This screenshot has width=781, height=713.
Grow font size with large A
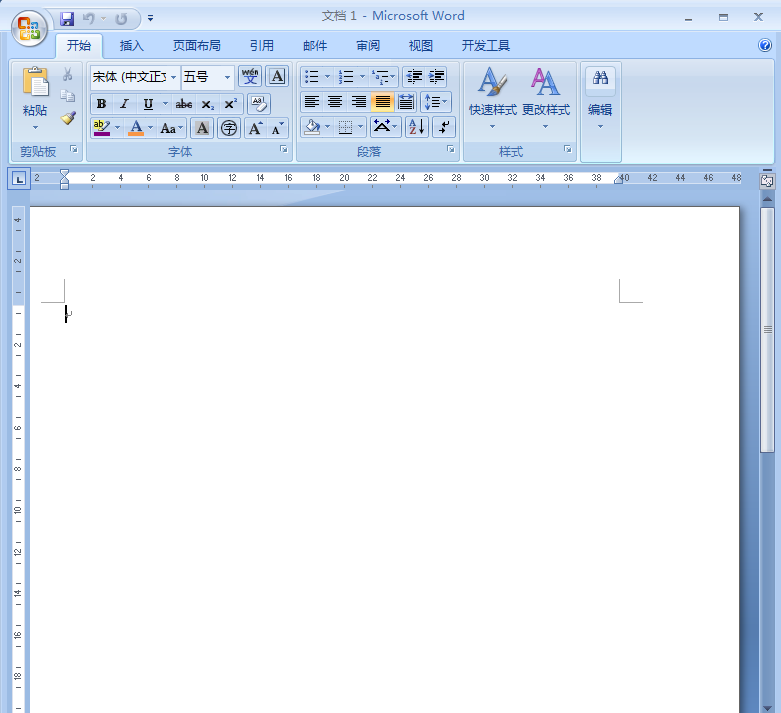click(256, 129)
